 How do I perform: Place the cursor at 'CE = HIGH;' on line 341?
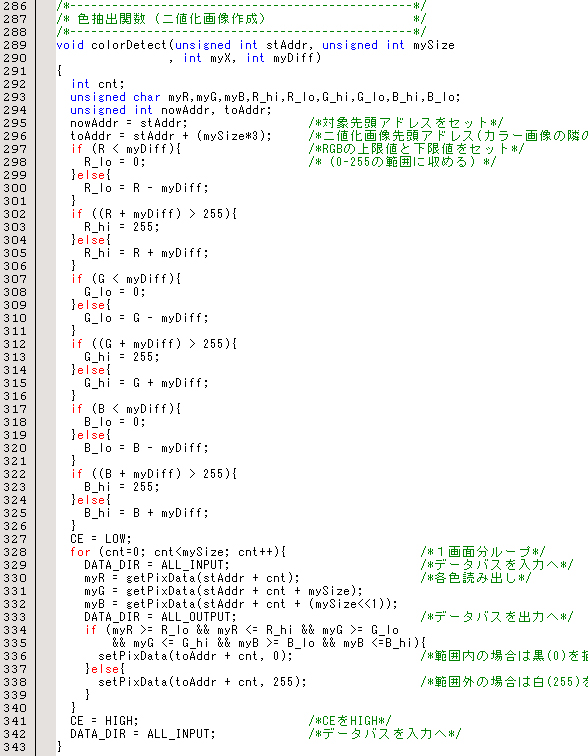pyautogui.click(x=104, y=722)
